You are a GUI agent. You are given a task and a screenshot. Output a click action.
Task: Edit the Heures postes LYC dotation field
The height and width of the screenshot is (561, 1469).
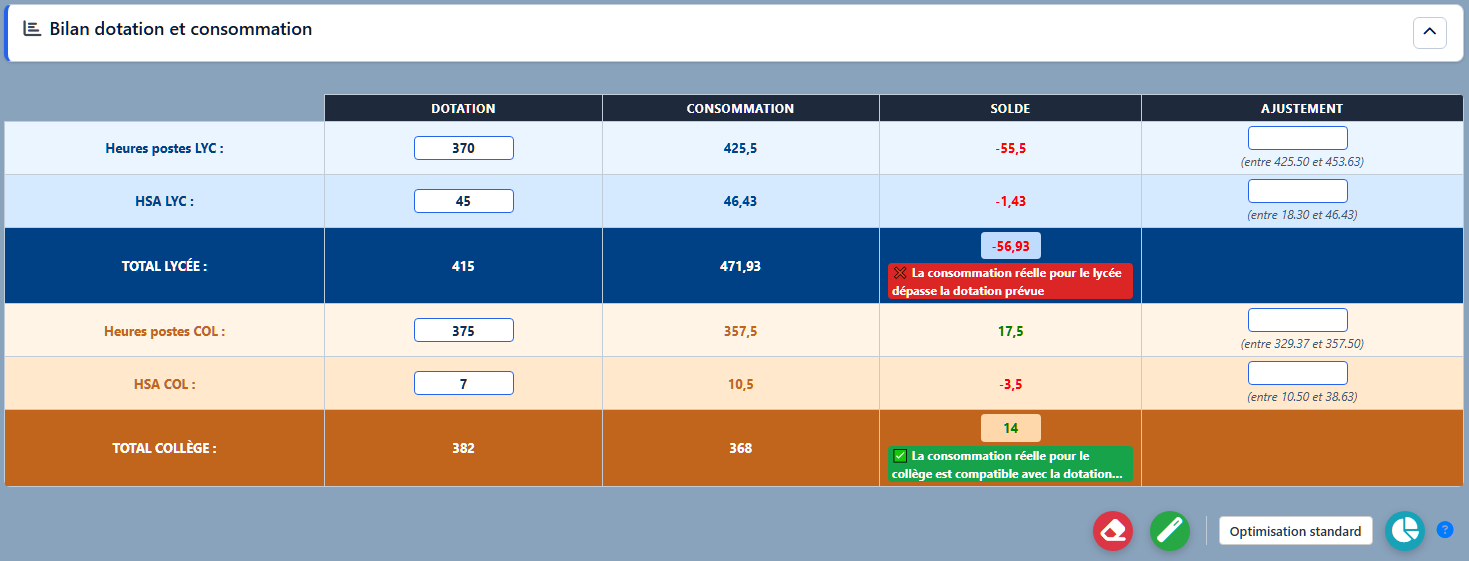pyautogui.click(x=463, y=148)
